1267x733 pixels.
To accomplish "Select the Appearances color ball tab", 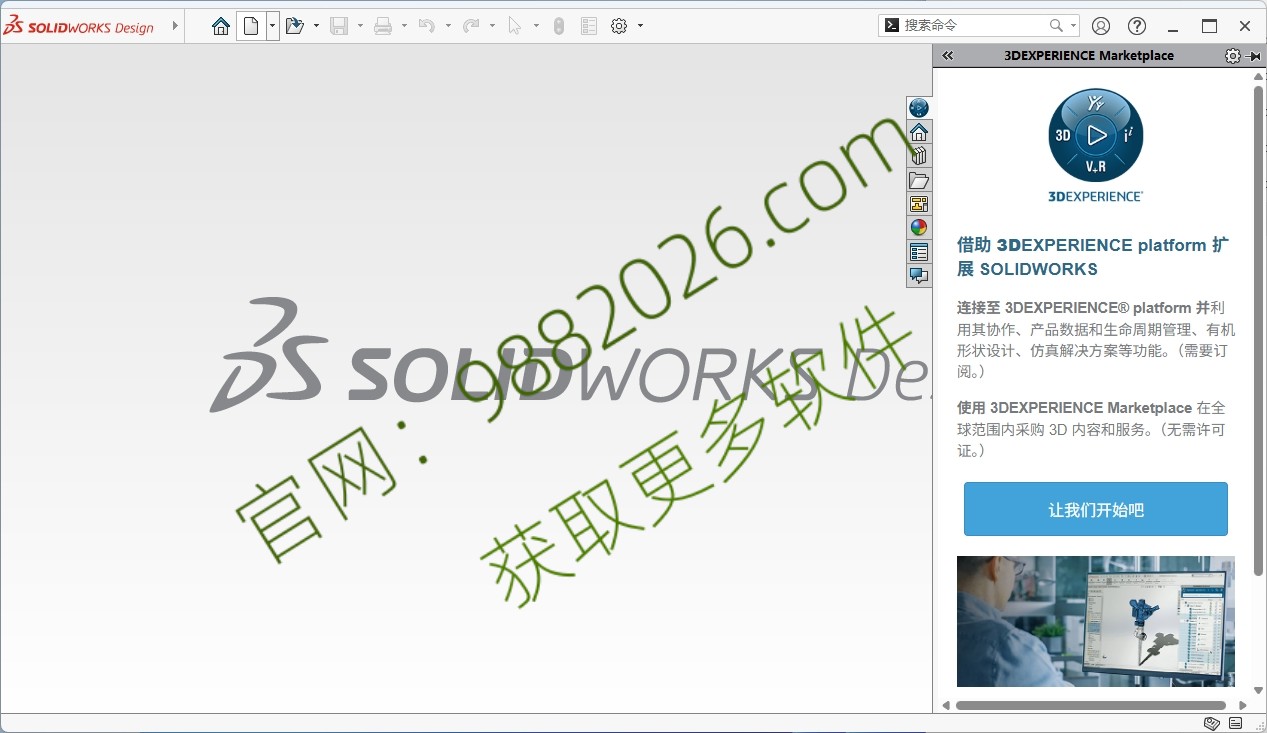I will click(x=919, y=228).
